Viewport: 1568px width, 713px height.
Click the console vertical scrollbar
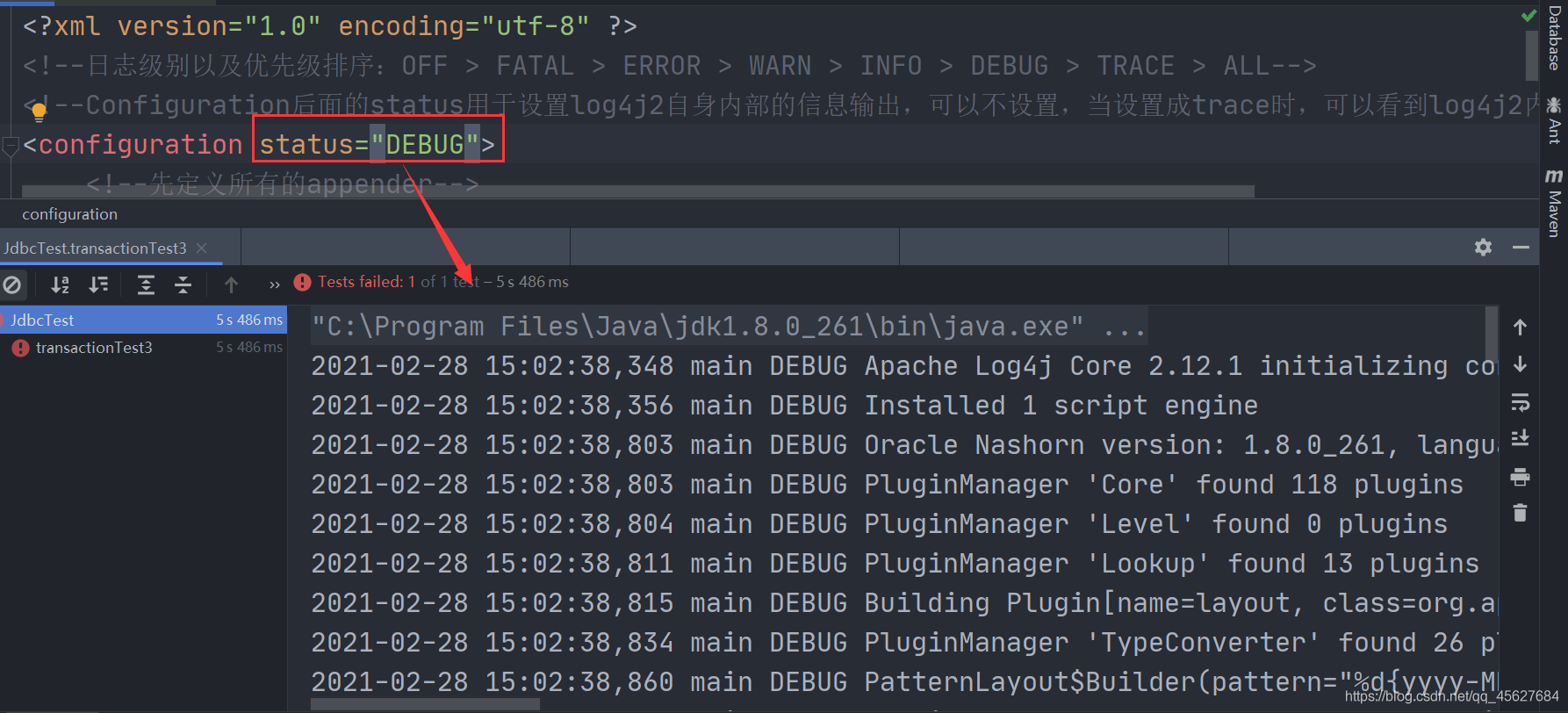click(1491, 335)
